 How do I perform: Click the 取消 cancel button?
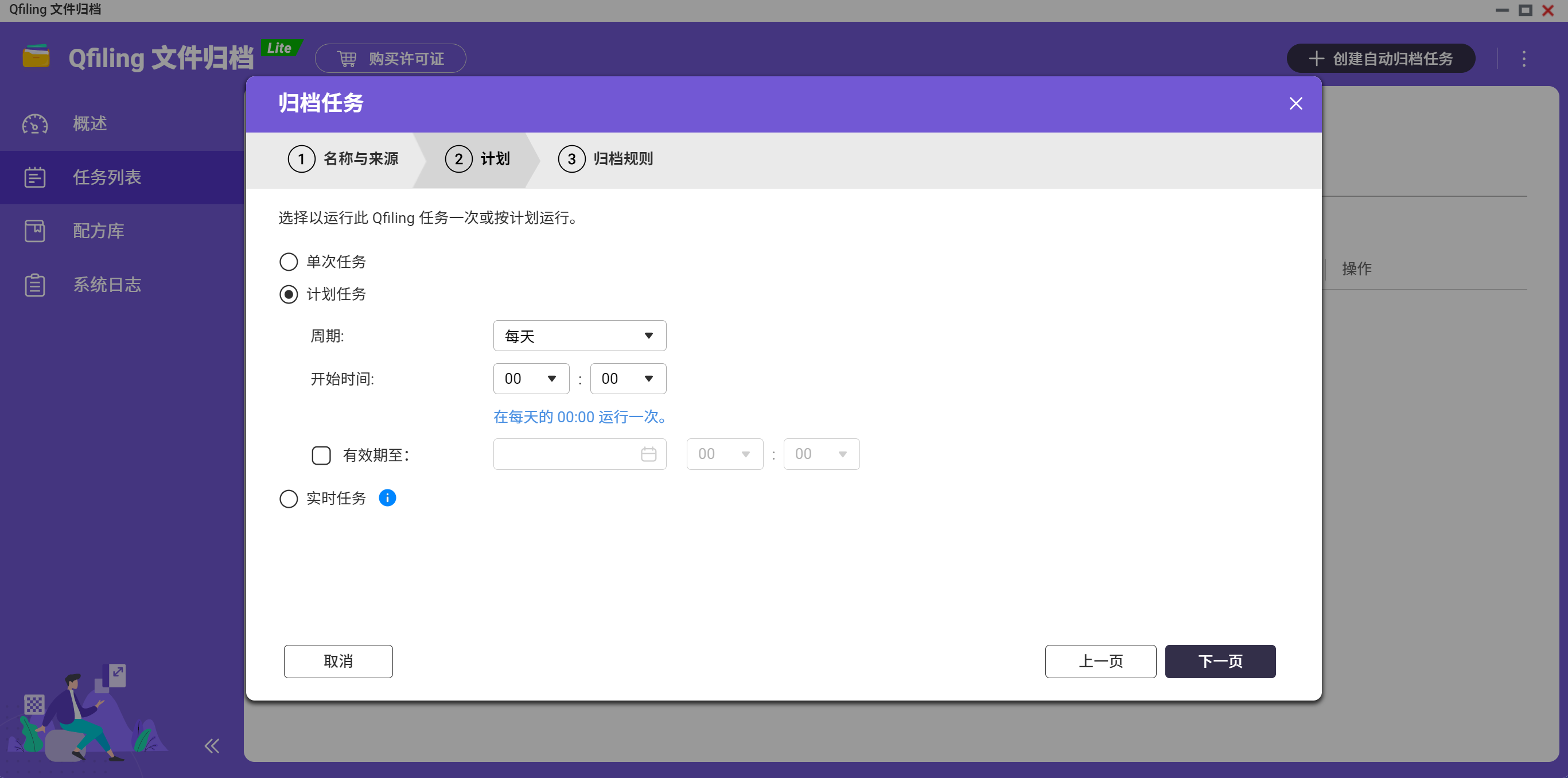coord(338,661)
